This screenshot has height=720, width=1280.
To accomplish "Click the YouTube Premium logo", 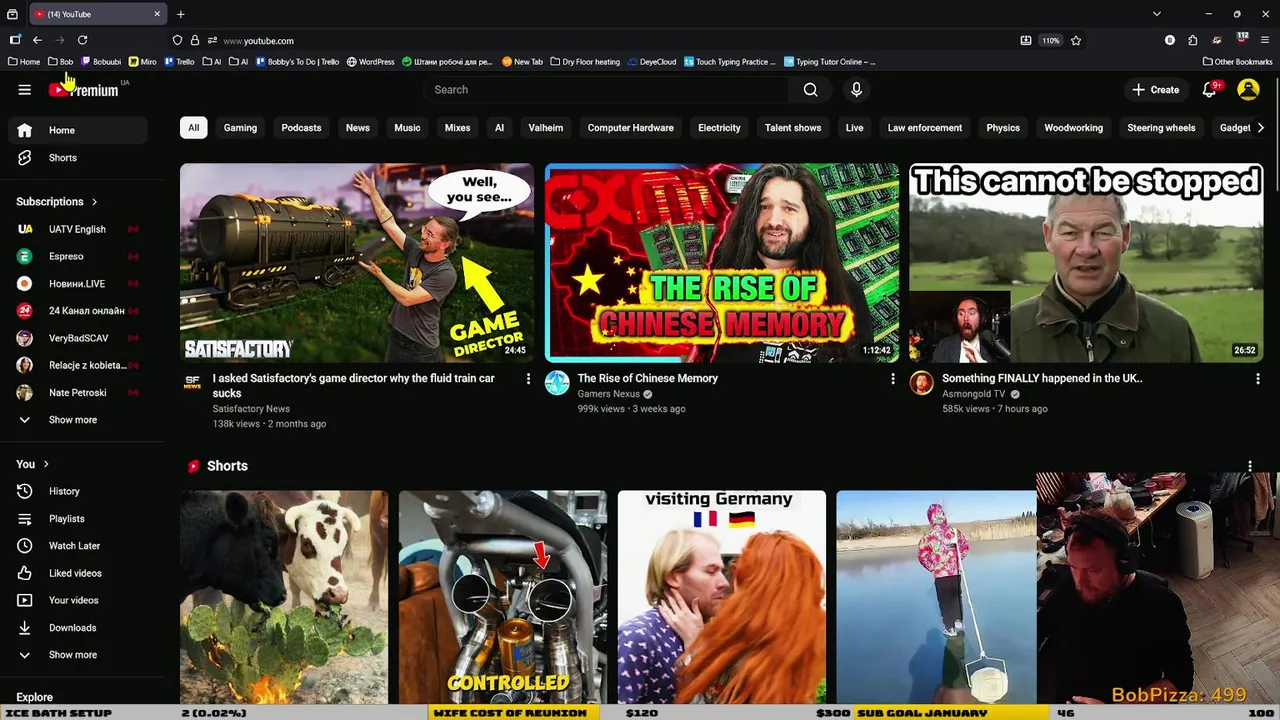I will [84, 89].
